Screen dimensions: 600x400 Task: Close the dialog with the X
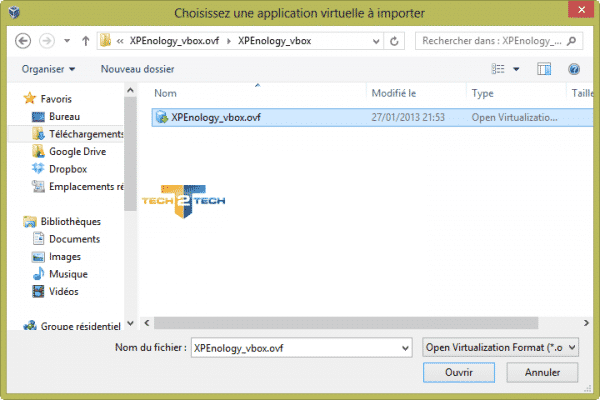tap(581, 10)
